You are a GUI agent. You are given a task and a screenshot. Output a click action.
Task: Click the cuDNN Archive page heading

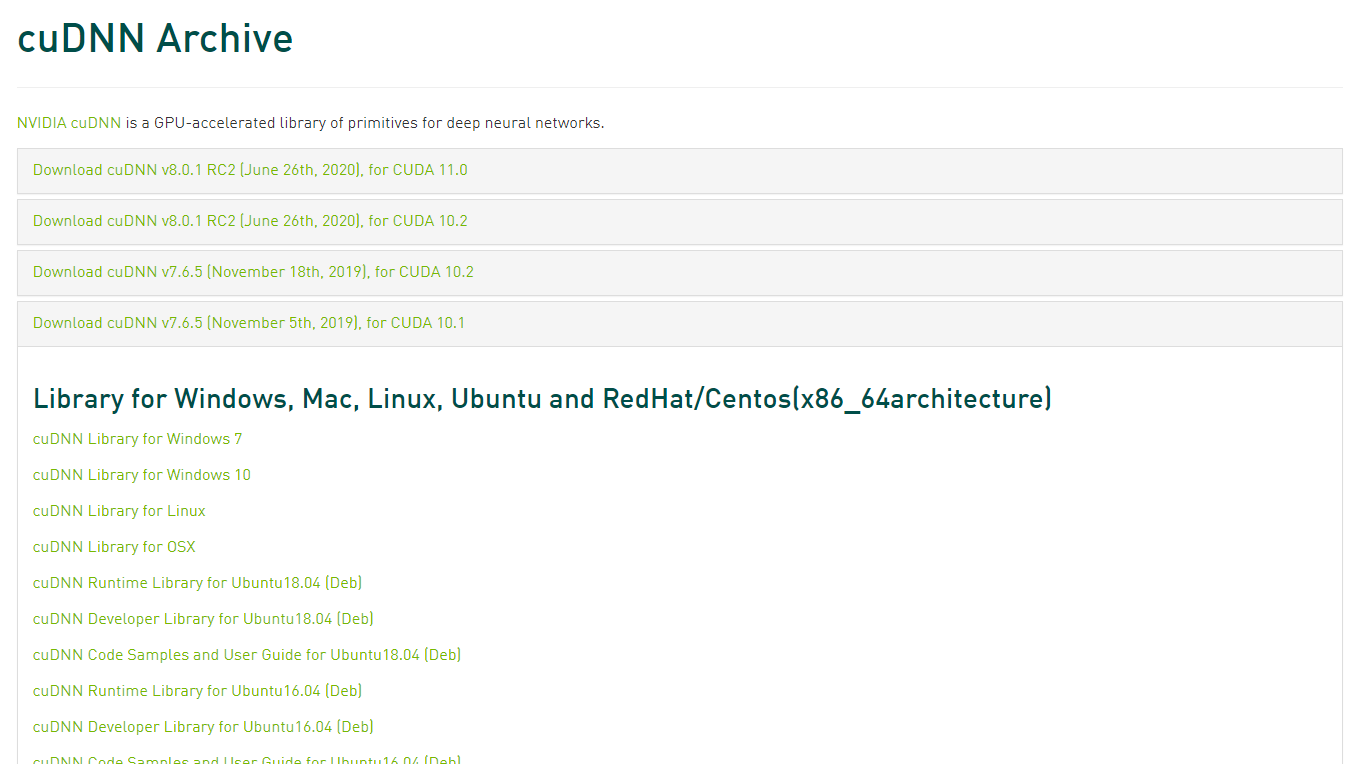(x=155, y=38)
